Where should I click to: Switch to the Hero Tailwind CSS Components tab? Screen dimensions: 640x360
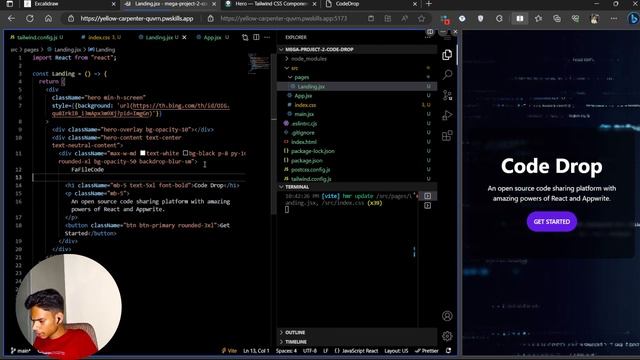271,4
